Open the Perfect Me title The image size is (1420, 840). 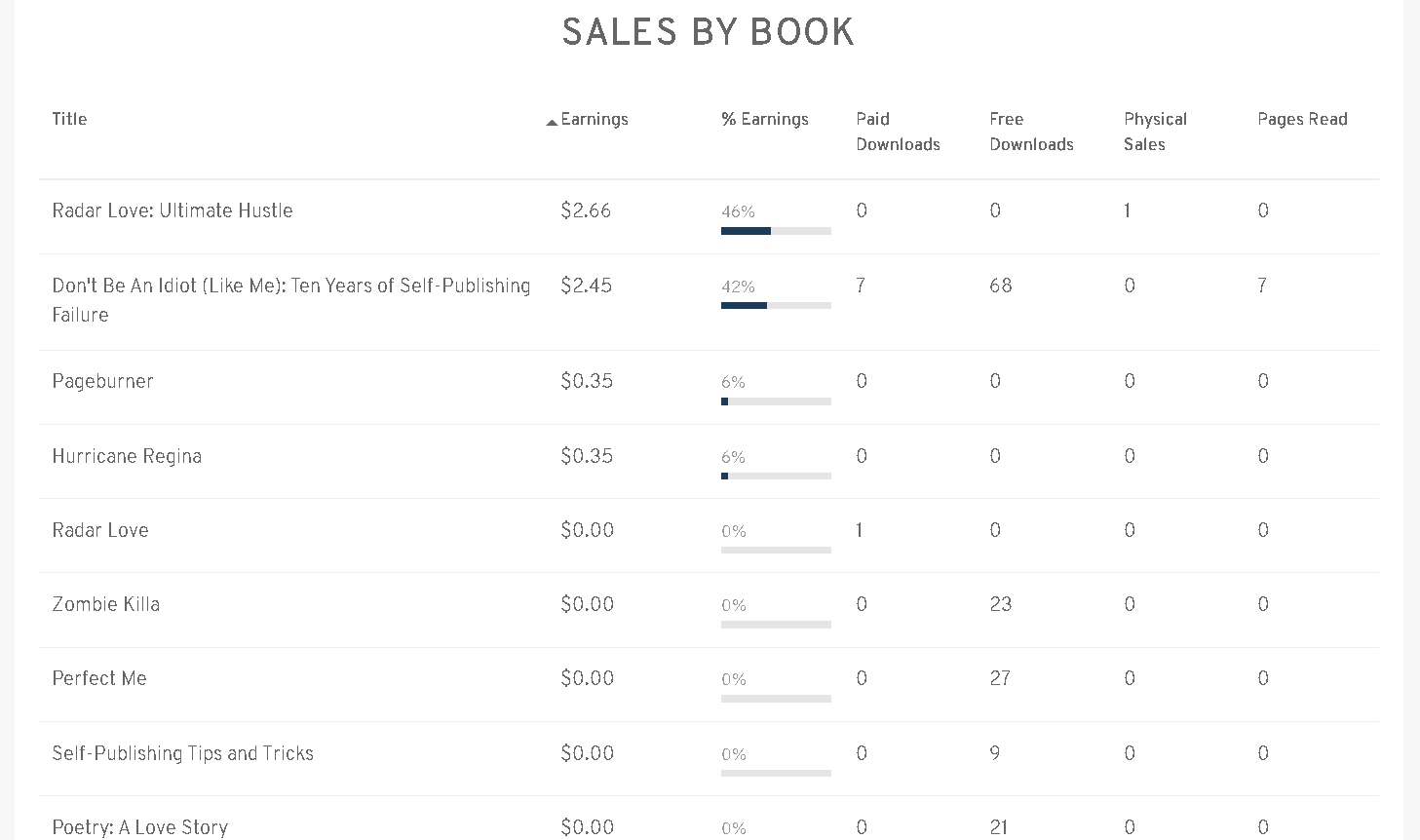[99, 678]
